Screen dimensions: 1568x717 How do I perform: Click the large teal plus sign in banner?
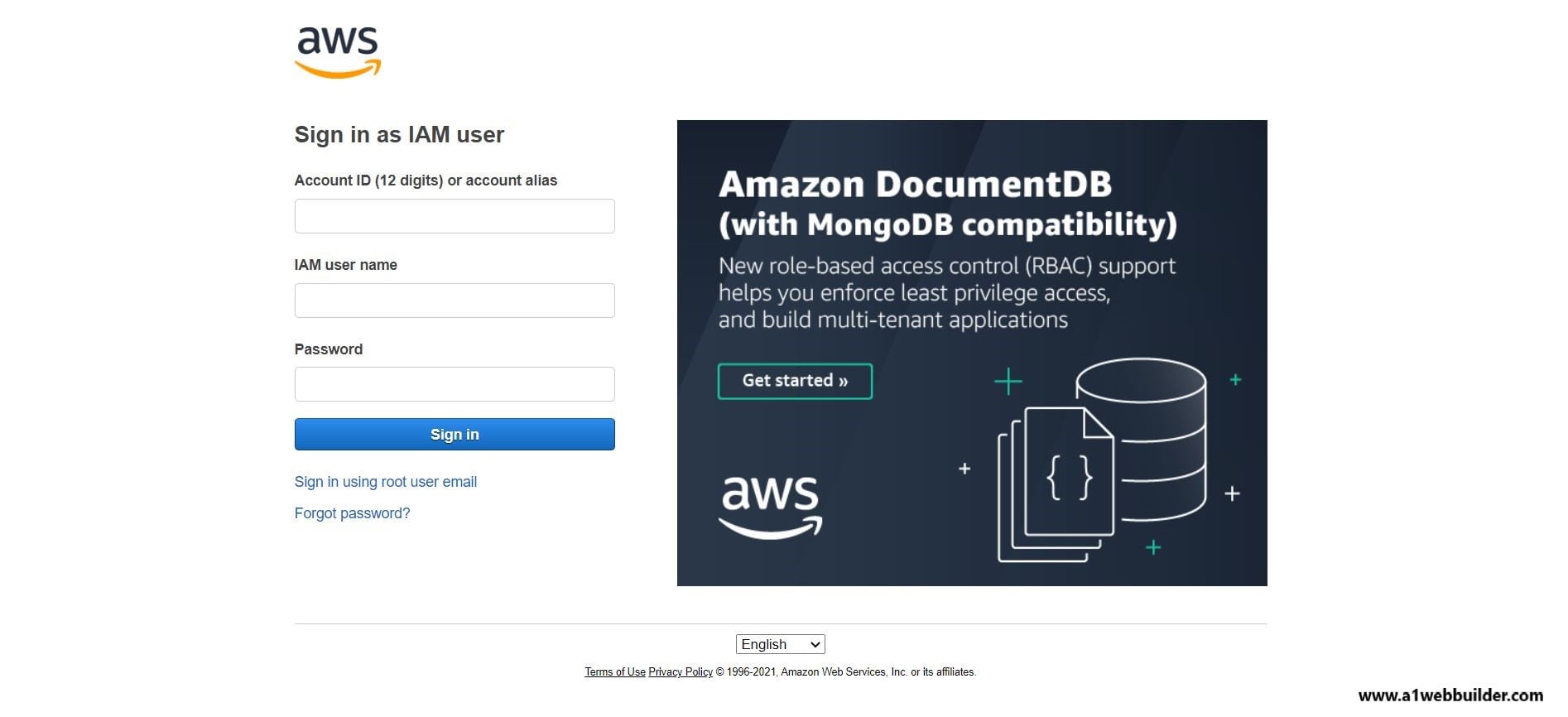(1008, 382)
